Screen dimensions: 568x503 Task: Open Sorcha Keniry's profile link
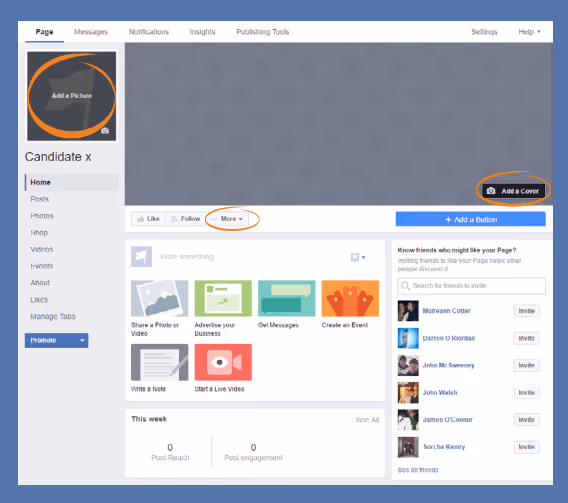click(444, 447)
